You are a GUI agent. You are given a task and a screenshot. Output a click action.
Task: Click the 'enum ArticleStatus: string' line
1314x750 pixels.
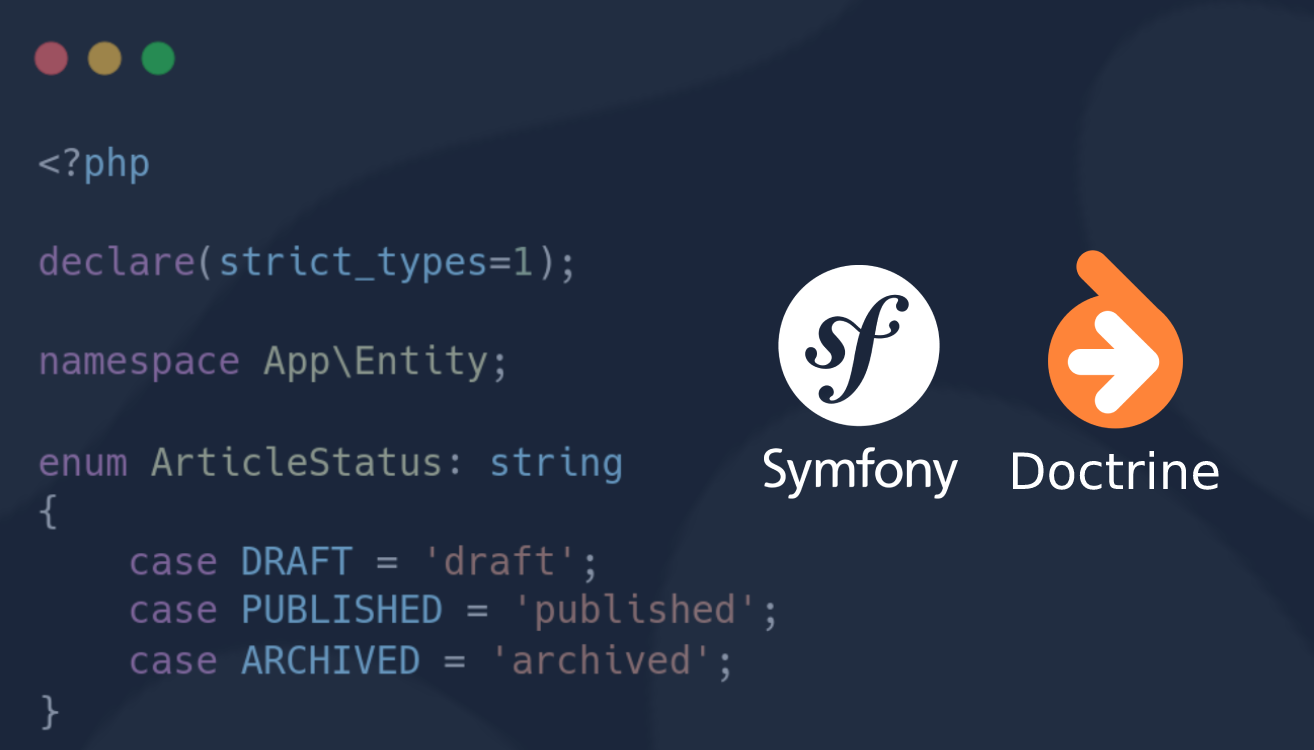click(330, 463)
